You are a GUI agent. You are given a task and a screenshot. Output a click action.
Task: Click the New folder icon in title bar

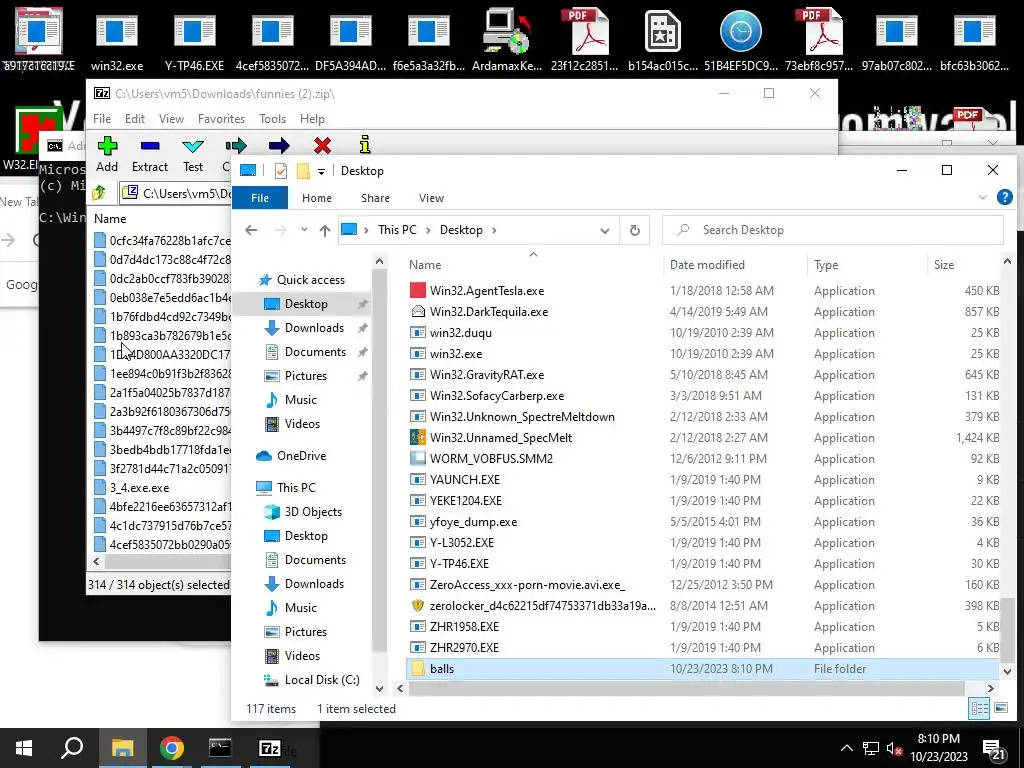tap(303, 171)
